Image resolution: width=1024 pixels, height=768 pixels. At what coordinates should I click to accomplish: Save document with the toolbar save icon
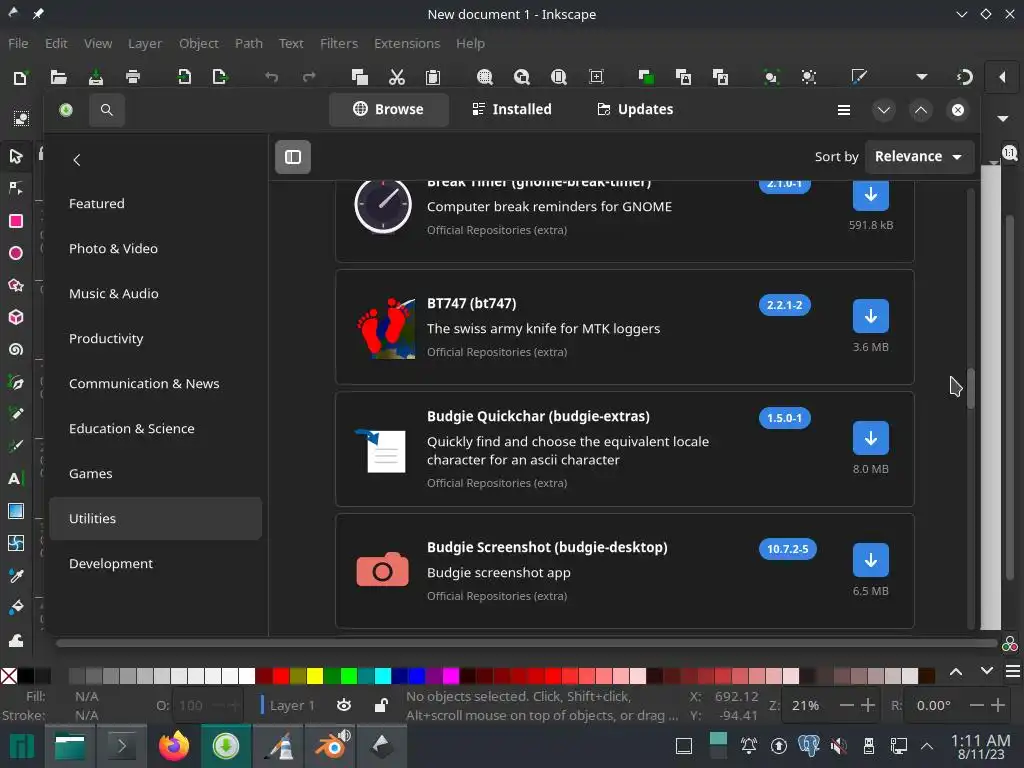point(96,77)
